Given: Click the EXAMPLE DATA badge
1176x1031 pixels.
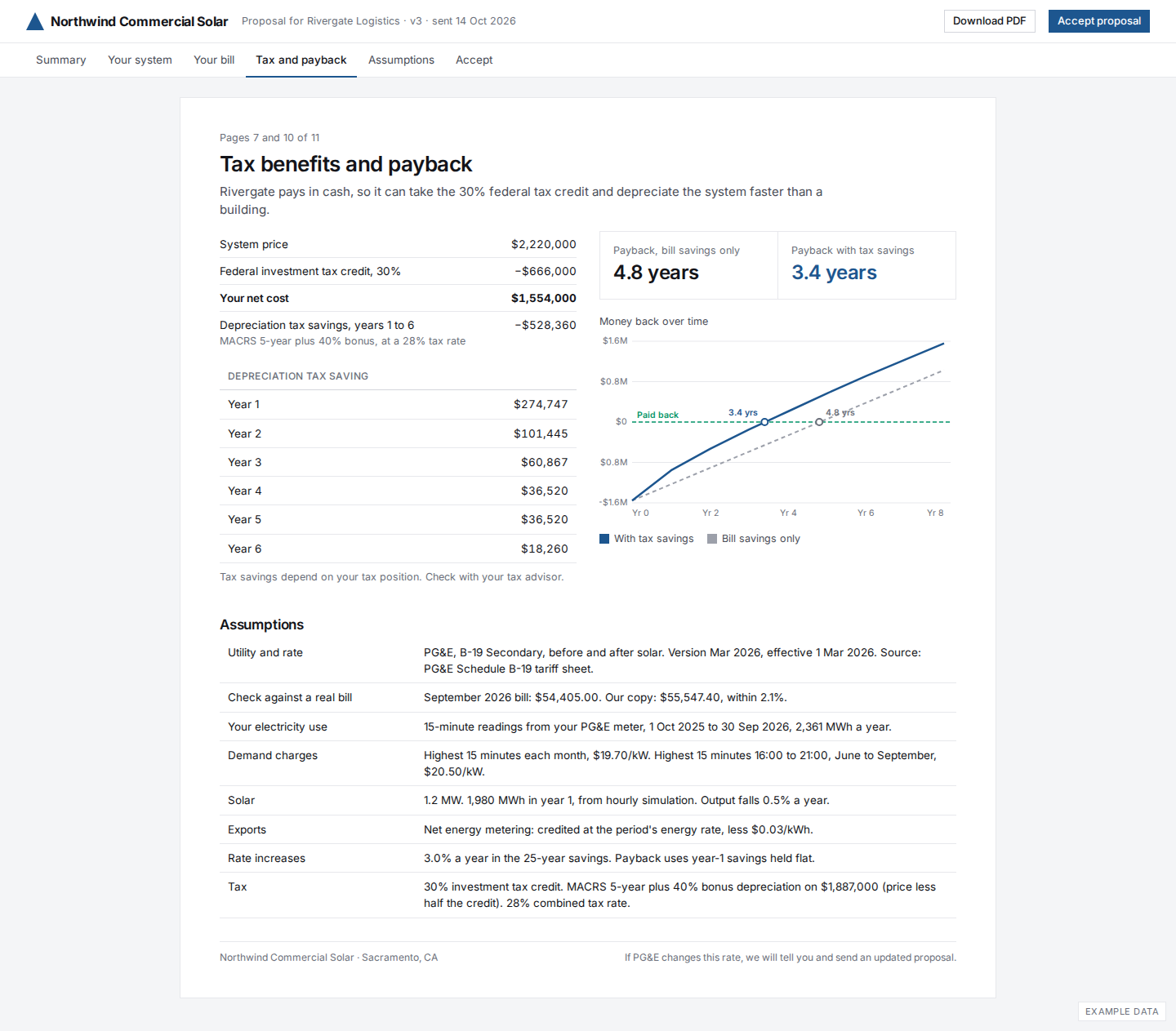Looking at the screenshot, I should tap(1122, 1011).
